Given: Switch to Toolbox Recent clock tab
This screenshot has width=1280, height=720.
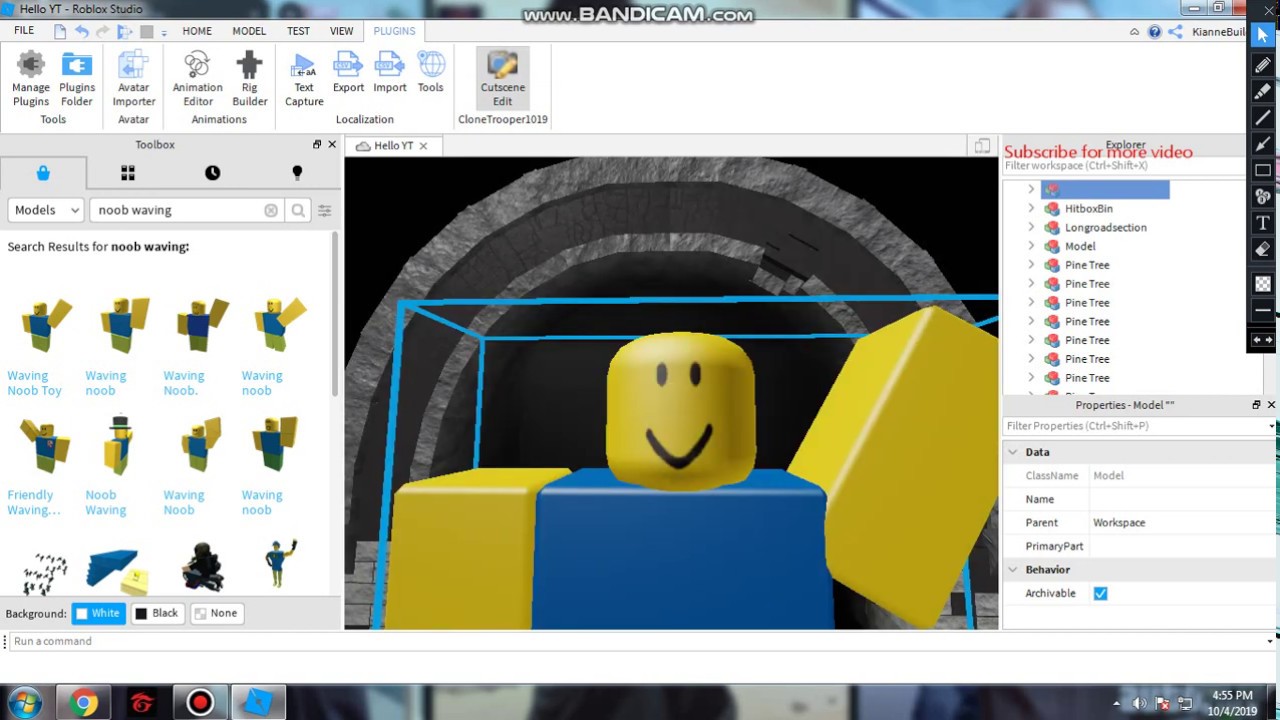Looking at the screenshot, I should tap(212, 173).
